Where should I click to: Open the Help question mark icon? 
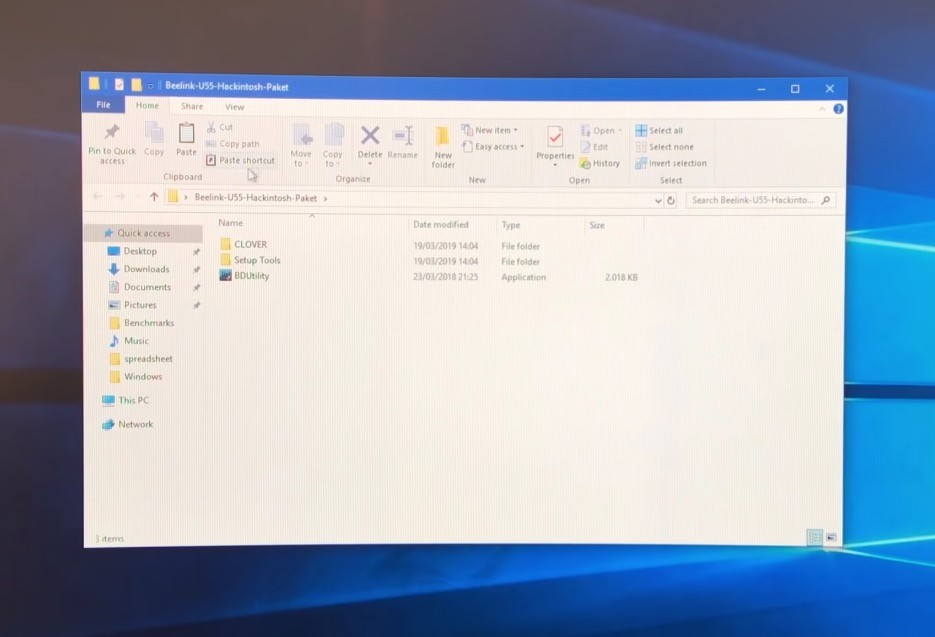838,109
